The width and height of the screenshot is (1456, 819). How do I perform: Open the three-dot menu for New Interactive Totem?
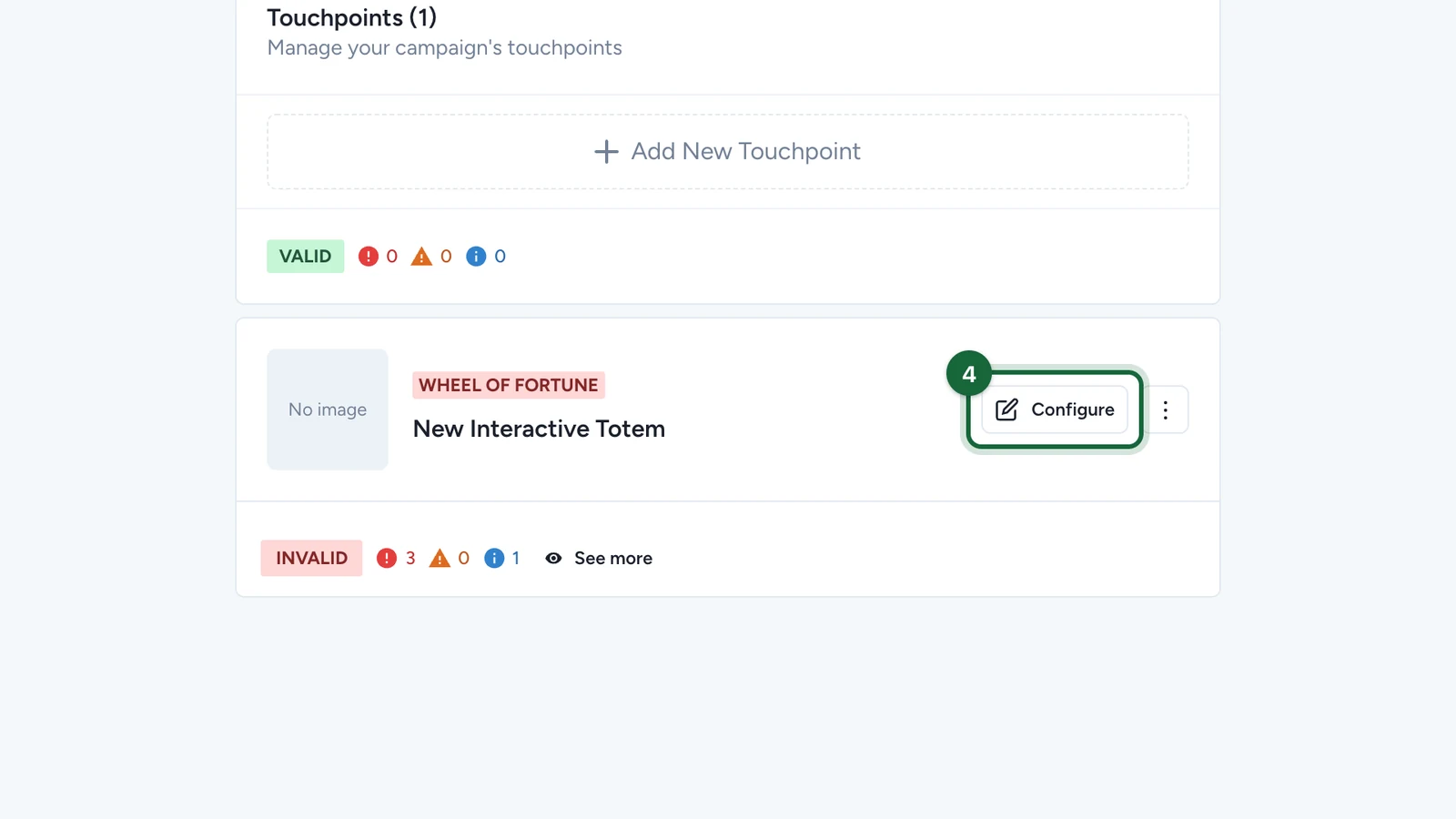tap(1166, 409)
